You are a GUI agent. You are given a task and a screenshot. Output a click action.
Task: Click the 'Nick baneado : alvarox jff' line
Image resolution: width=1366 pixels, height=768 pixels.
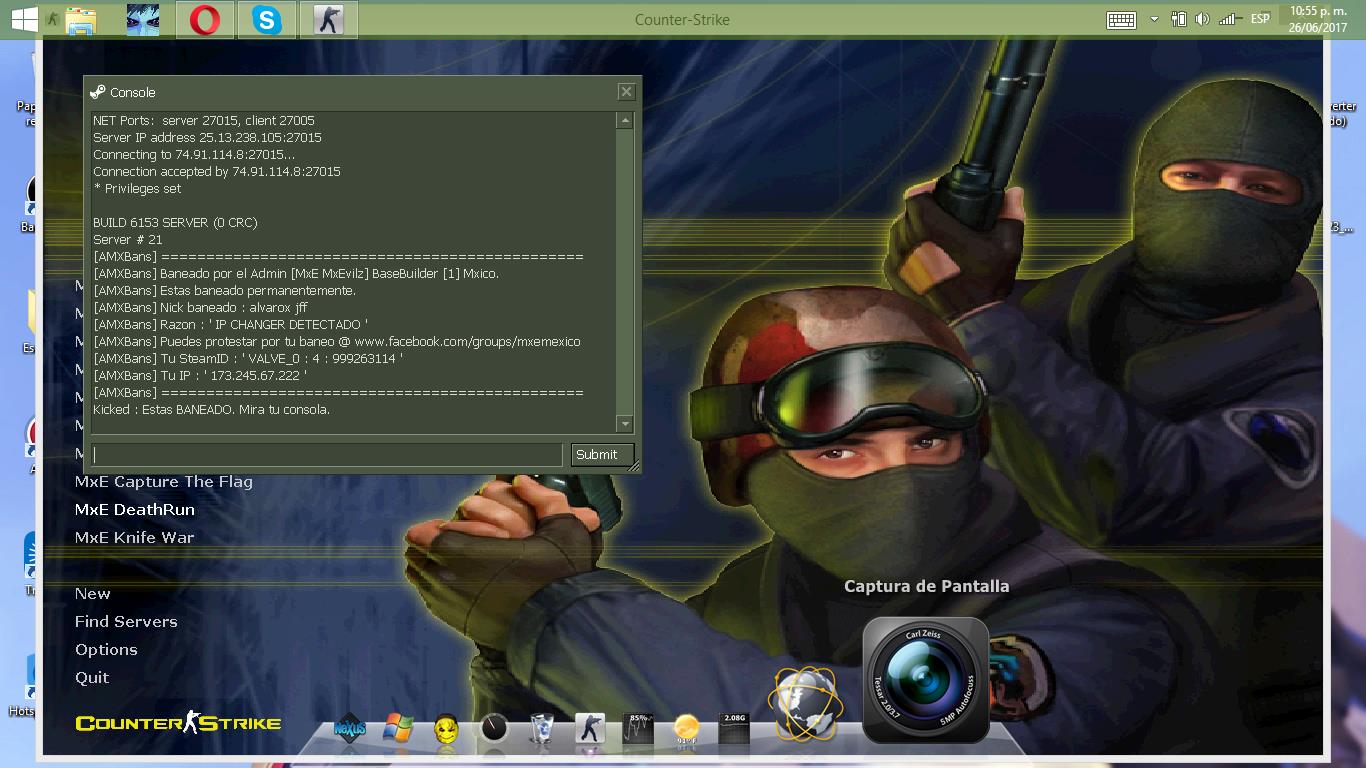click(200, 308)
